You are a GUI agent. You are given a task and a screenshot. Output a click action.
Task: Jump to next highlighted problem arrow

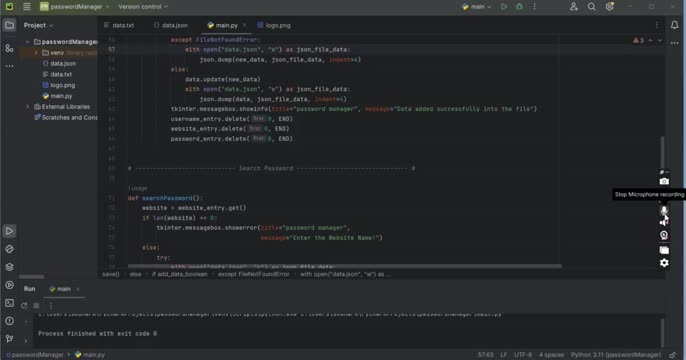point(660,40)
